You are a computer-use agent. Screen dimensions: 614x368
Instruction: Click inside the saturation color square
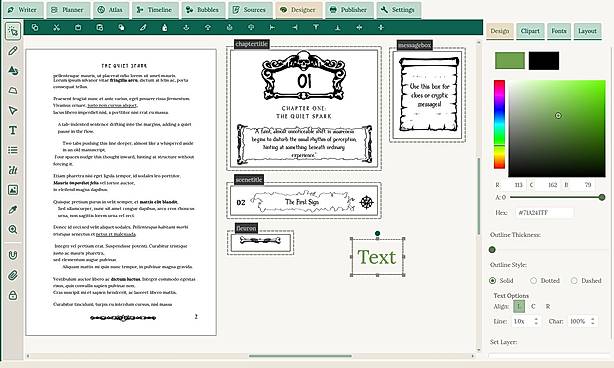557,128
